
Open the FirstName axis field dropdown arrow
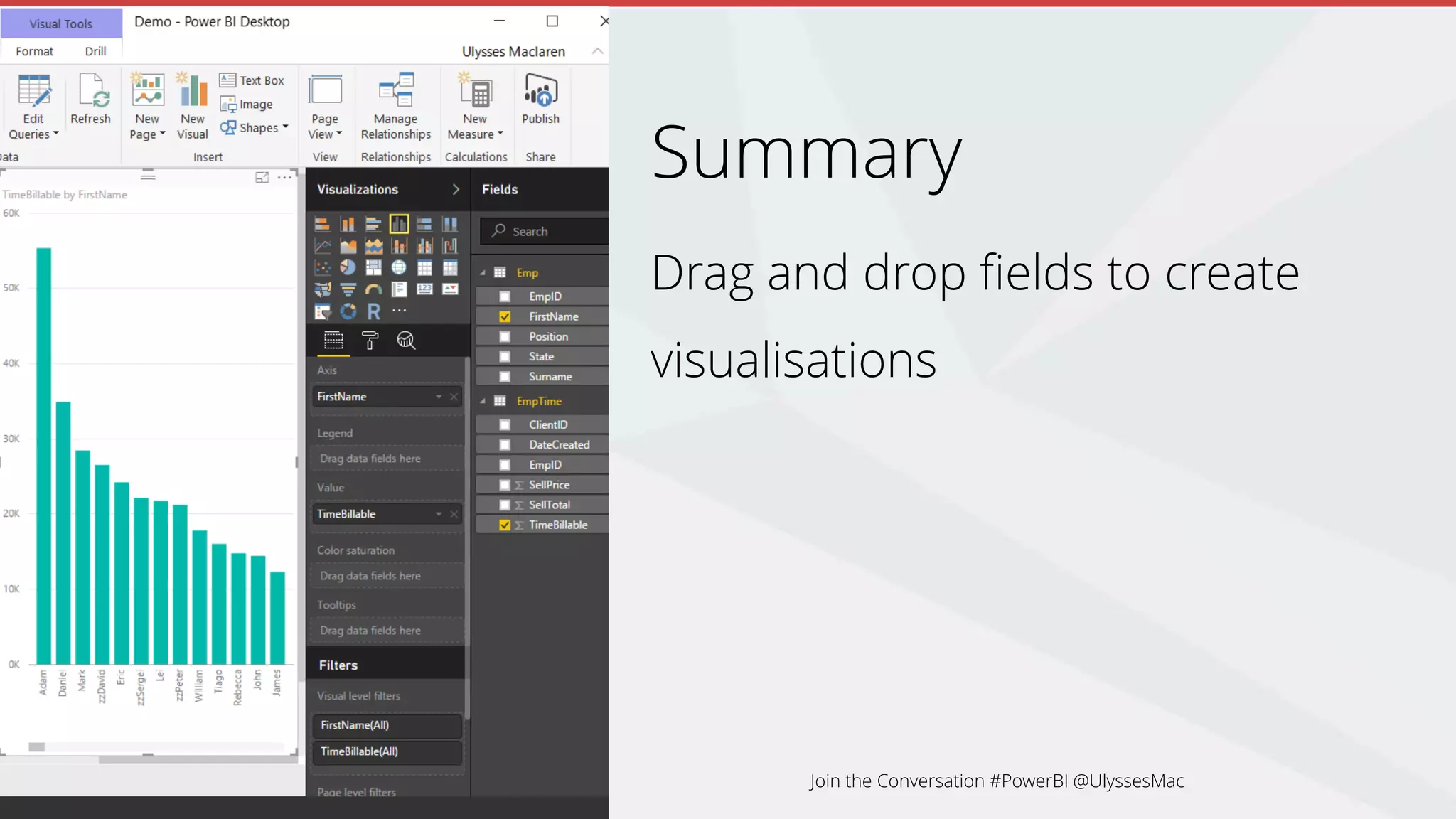439,397
